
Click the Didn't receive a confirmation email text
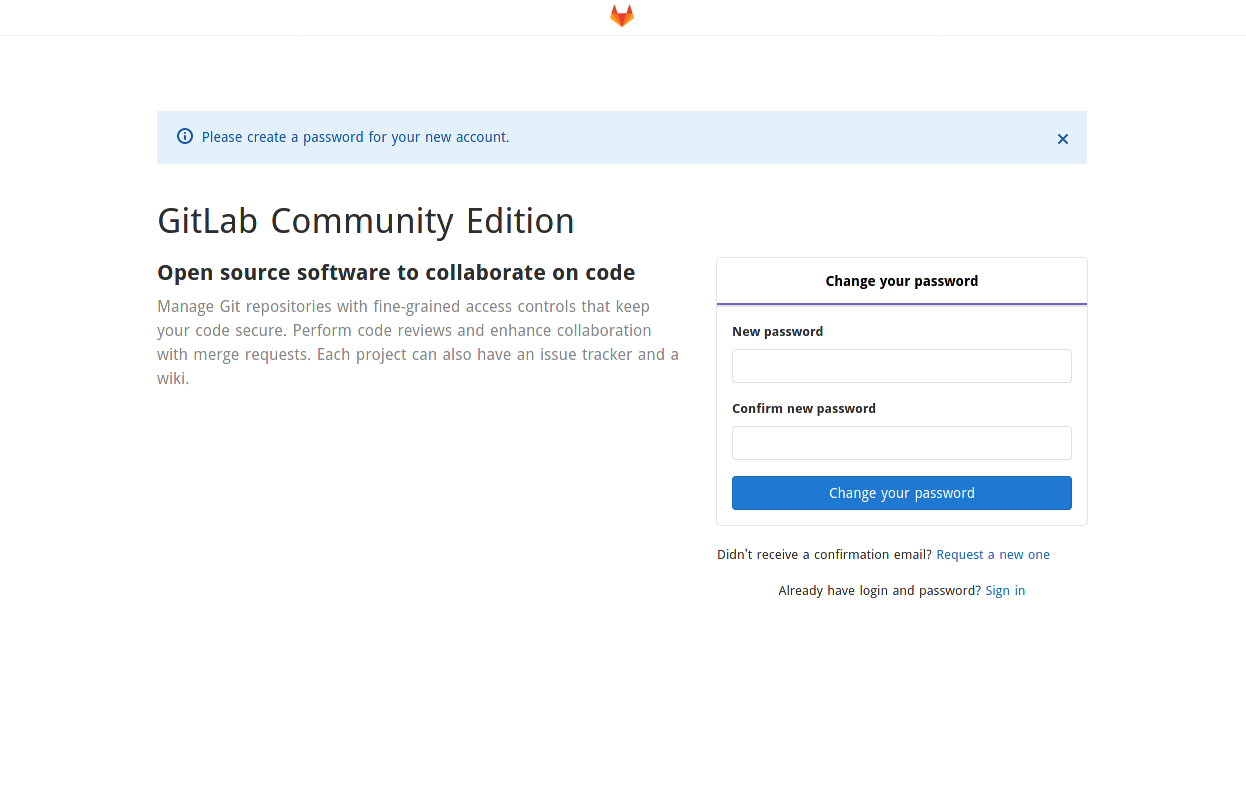(x=824, y=555)
